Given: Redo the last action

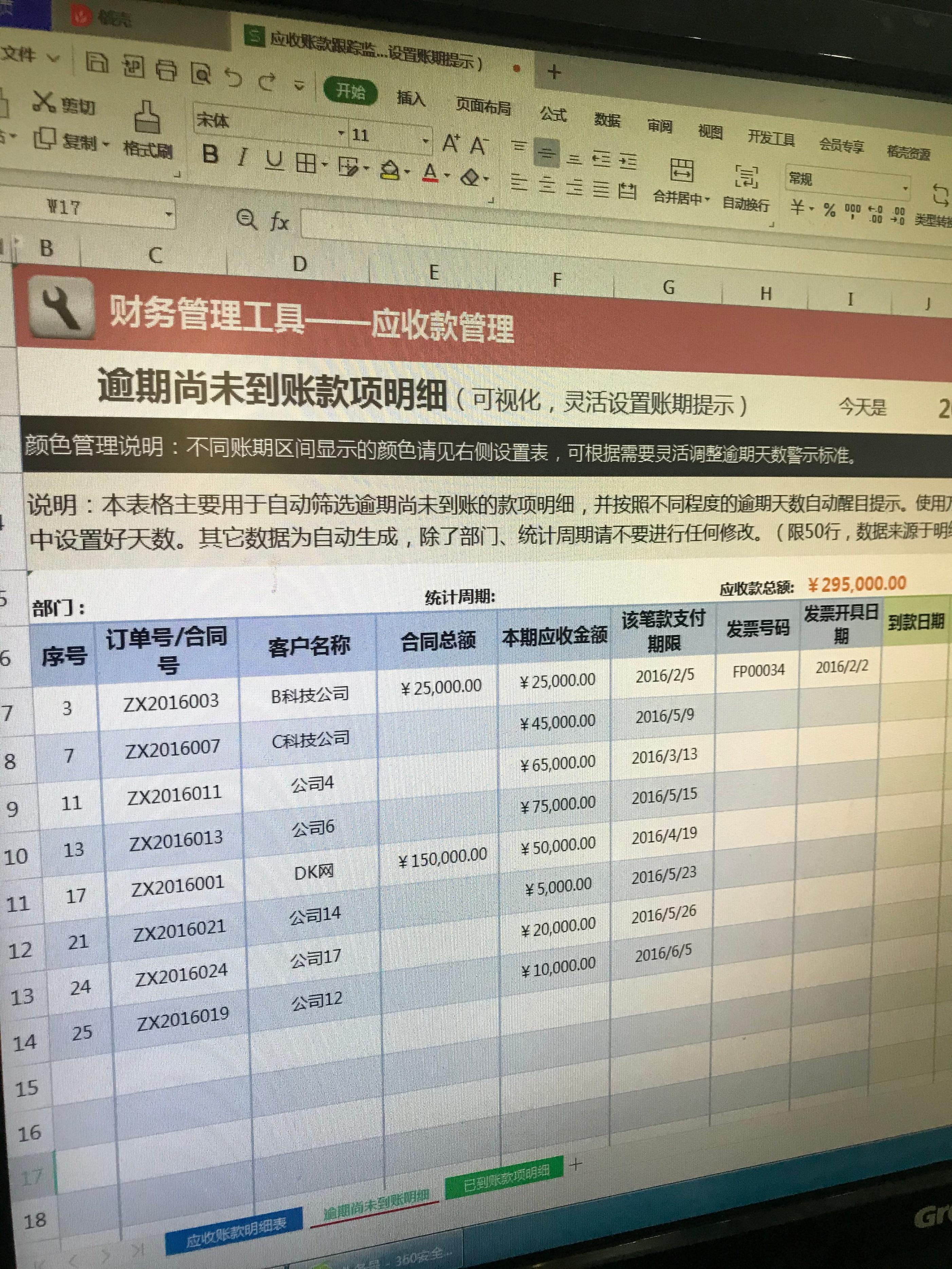Looking at the screenshot, I should pyautogui.click(x=266, y=81).
